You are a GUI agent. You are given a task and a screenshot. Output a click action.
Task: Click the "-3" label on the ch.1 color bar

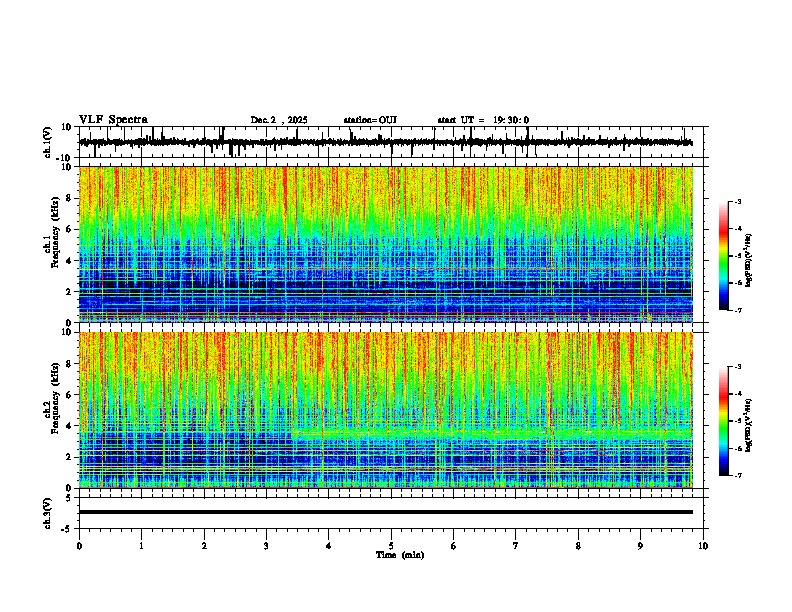pos(738,201)
